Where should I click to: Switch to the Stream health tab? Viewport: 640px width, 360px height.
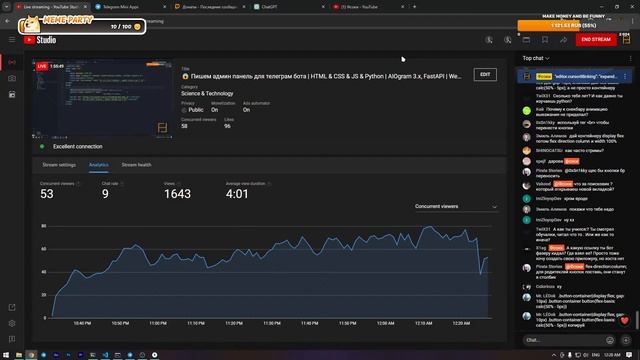[136, 165]
